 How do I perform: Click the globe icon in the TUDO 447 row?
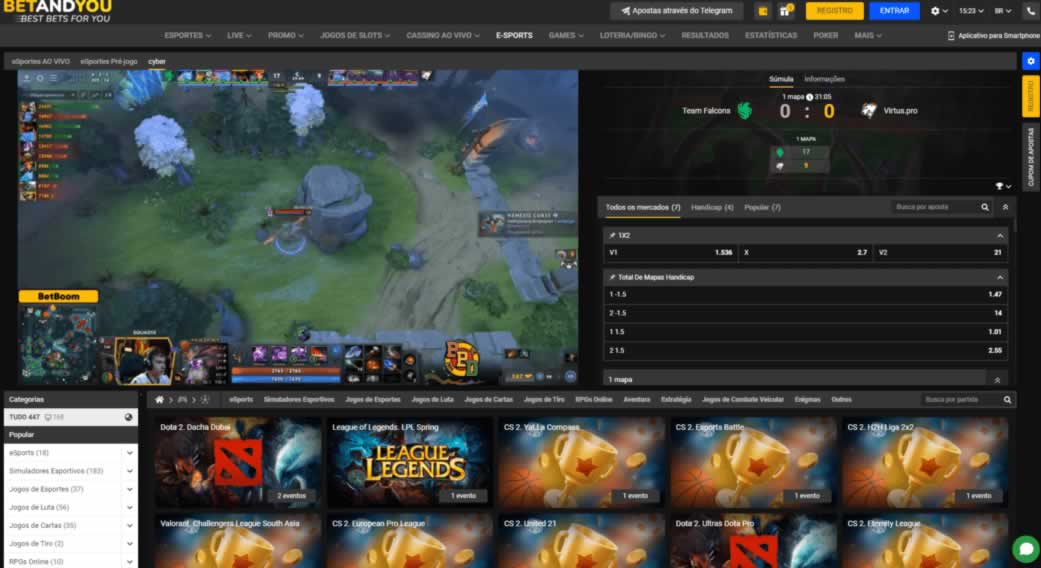pyautogui.click(x=128, y=417)
